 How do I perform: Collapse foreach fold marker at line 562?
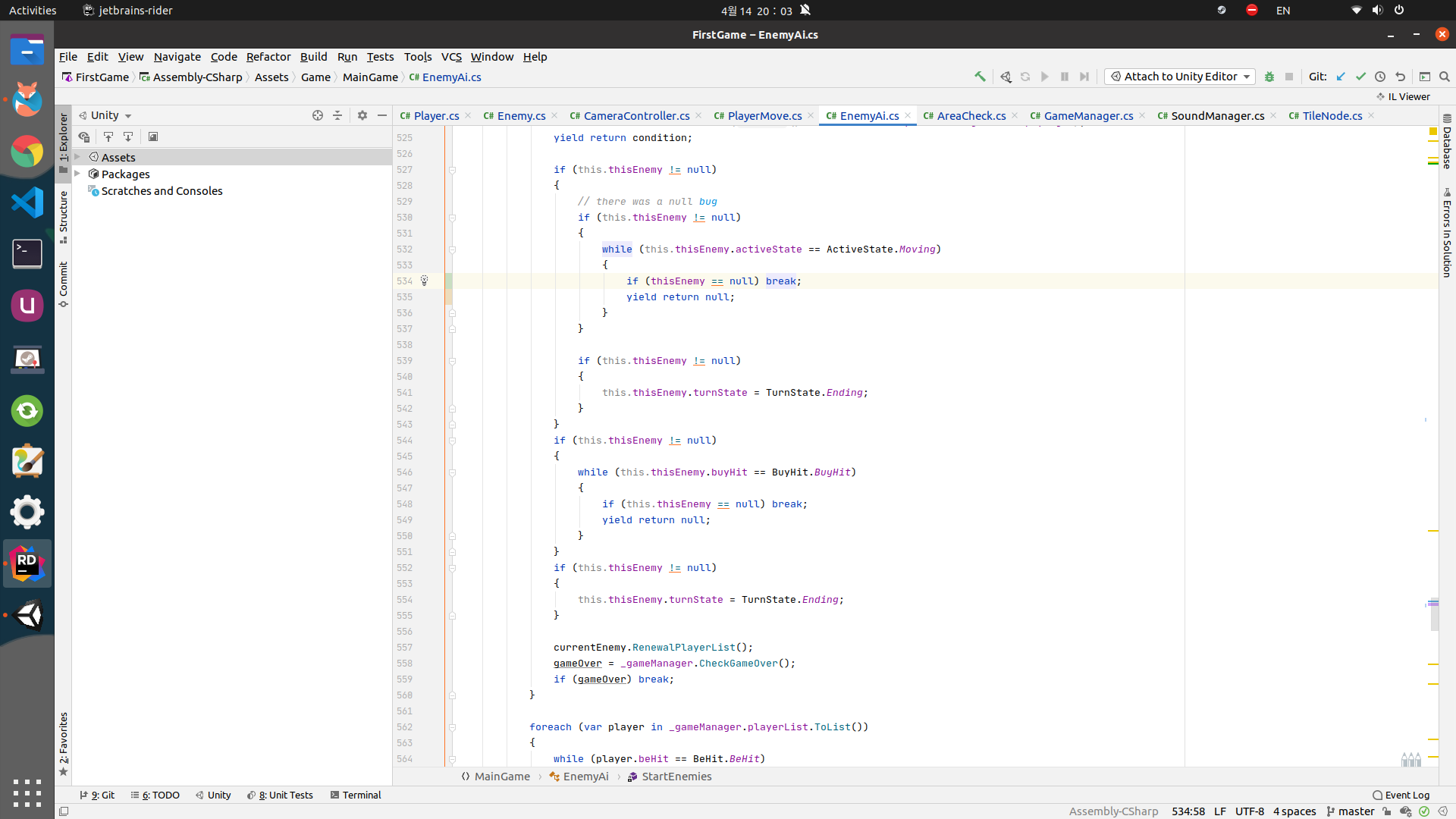452,727
